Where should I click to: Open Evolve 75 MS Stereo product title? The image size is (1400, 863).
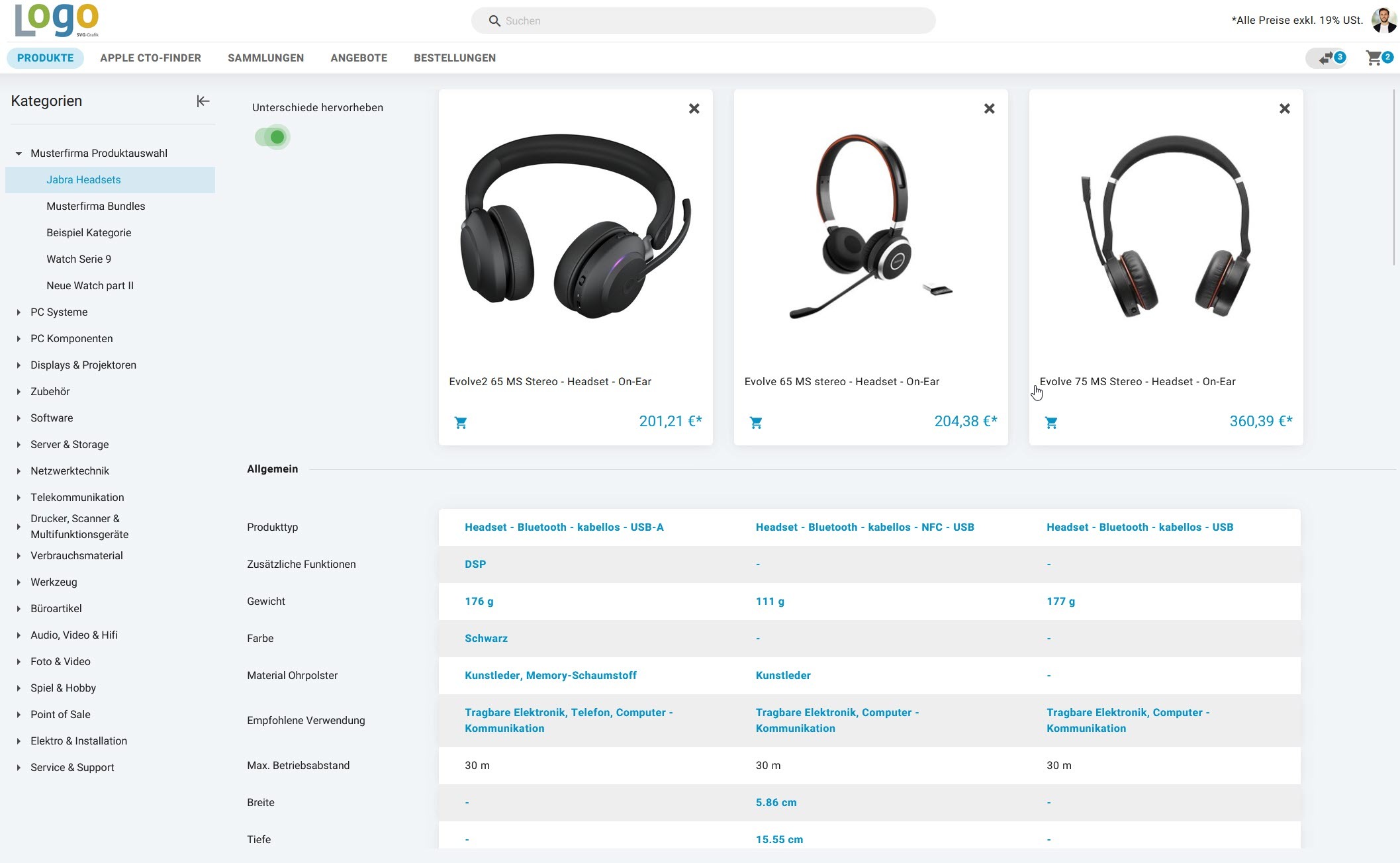pyautogui.click(x=1137, y=382)
